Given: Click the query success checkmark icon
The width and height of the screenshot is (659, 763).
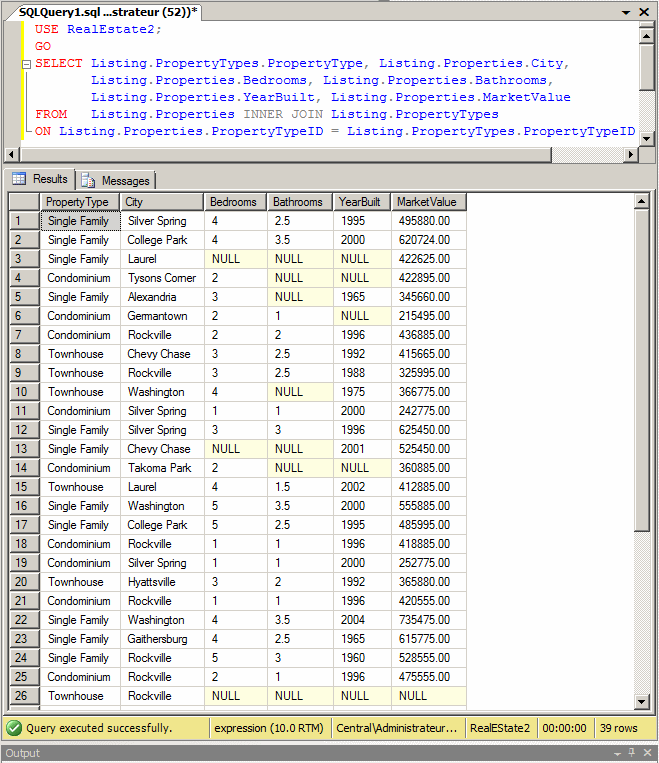Looking at the screenshot, I should (14, 728).
